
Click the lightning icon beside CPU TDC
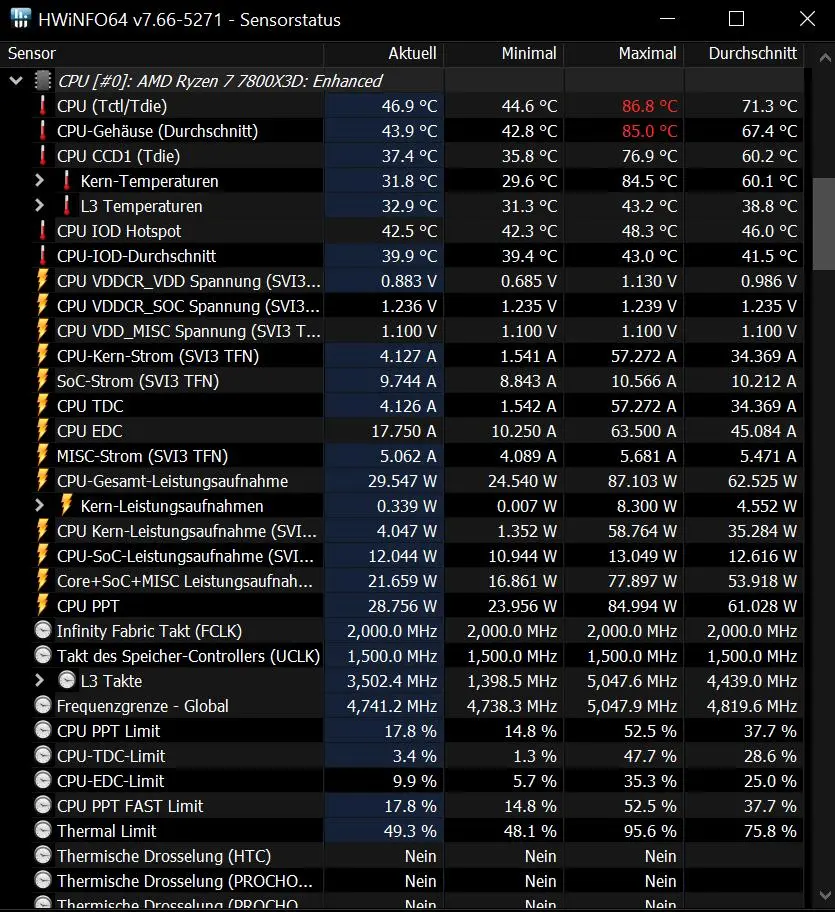(42, 405)
